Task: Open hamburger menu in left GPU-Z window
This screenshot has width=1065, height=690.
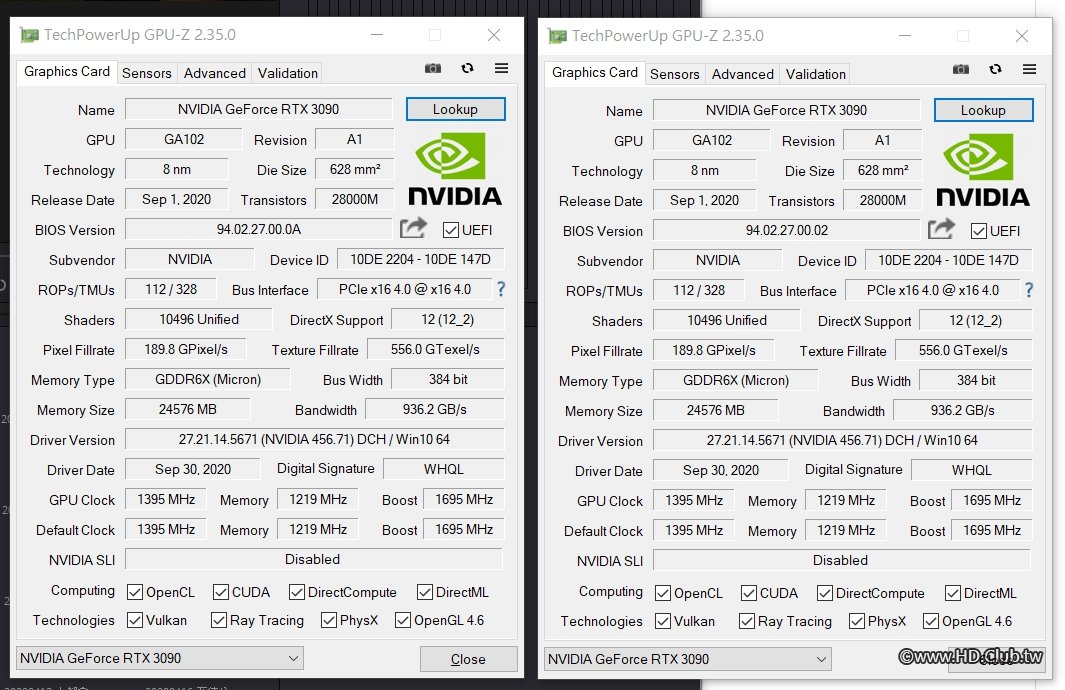Action: pyautogui.click(x=501, y=68)
